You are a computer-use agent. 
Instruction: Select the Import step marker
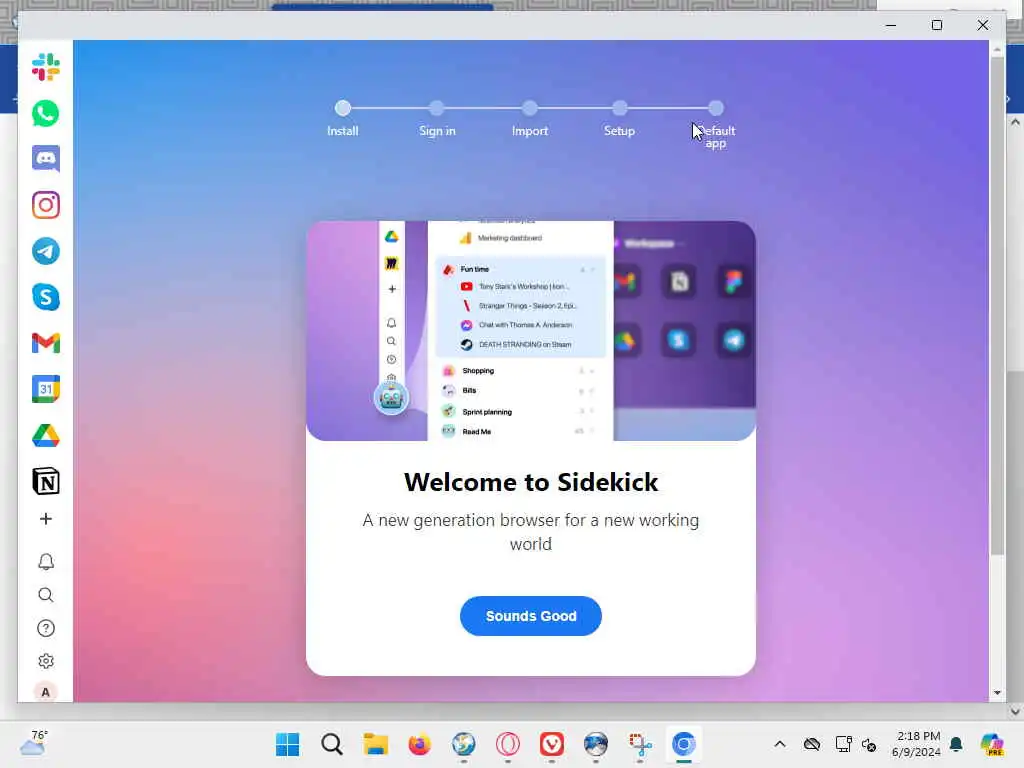pos(530,108)
